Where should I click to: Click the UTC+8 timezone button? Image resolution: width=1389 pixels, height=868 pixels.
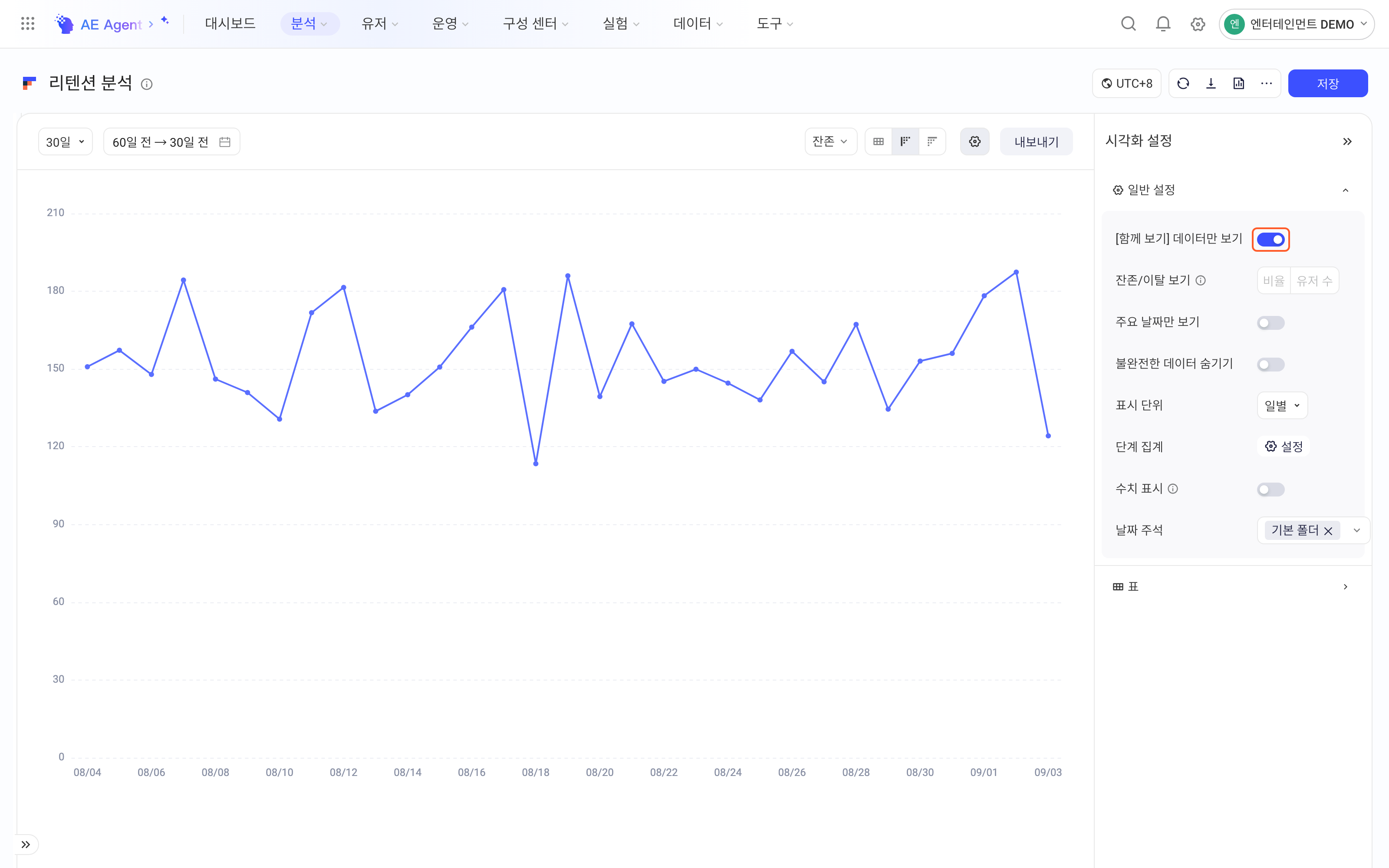tap(1127, 84)
